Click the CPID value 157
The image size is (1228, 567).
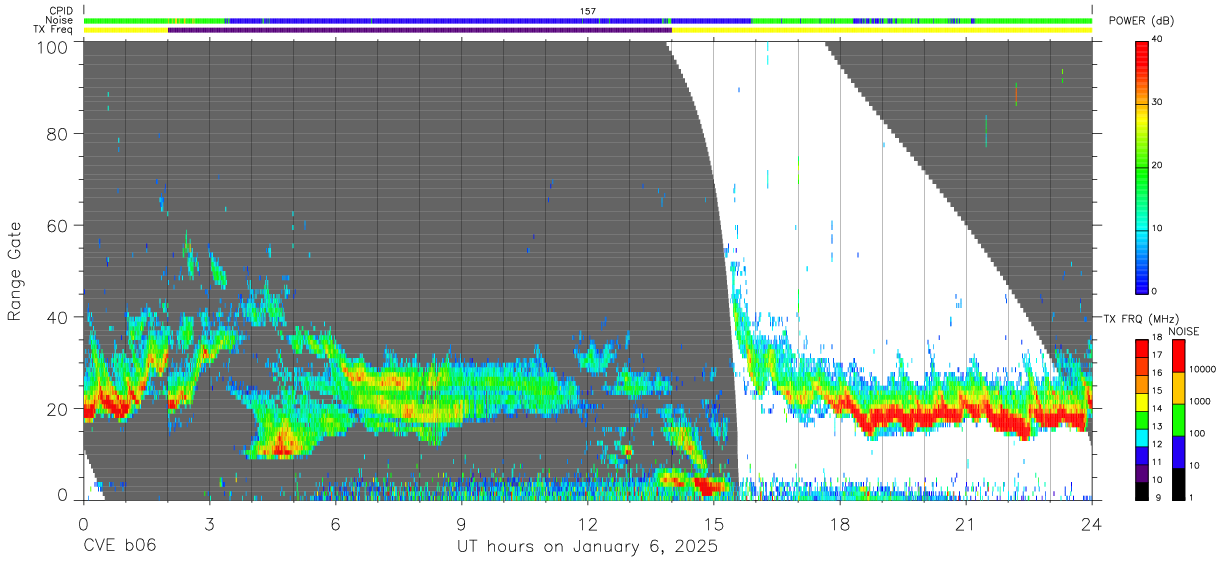point(588,11)
